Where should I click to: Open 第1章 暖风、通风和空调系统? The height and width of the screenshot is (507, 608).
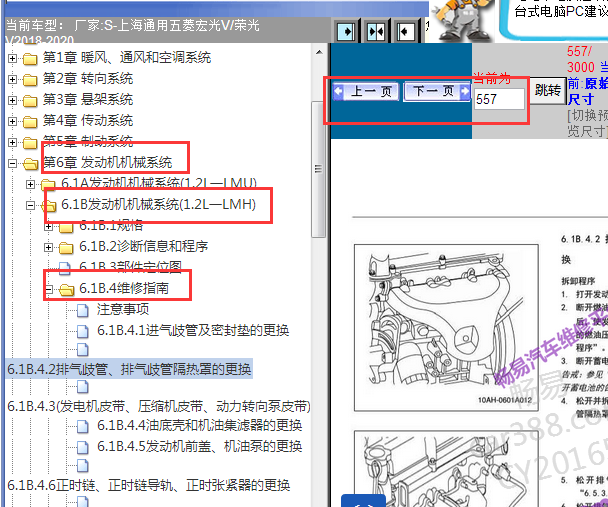coord(127,58)
